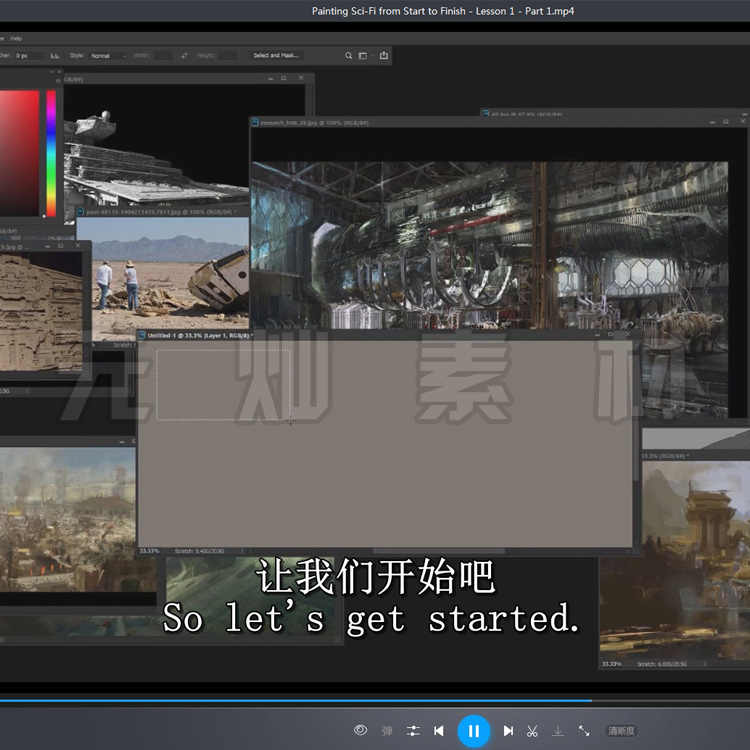Open the workspace switcher icon

(364, 56)
